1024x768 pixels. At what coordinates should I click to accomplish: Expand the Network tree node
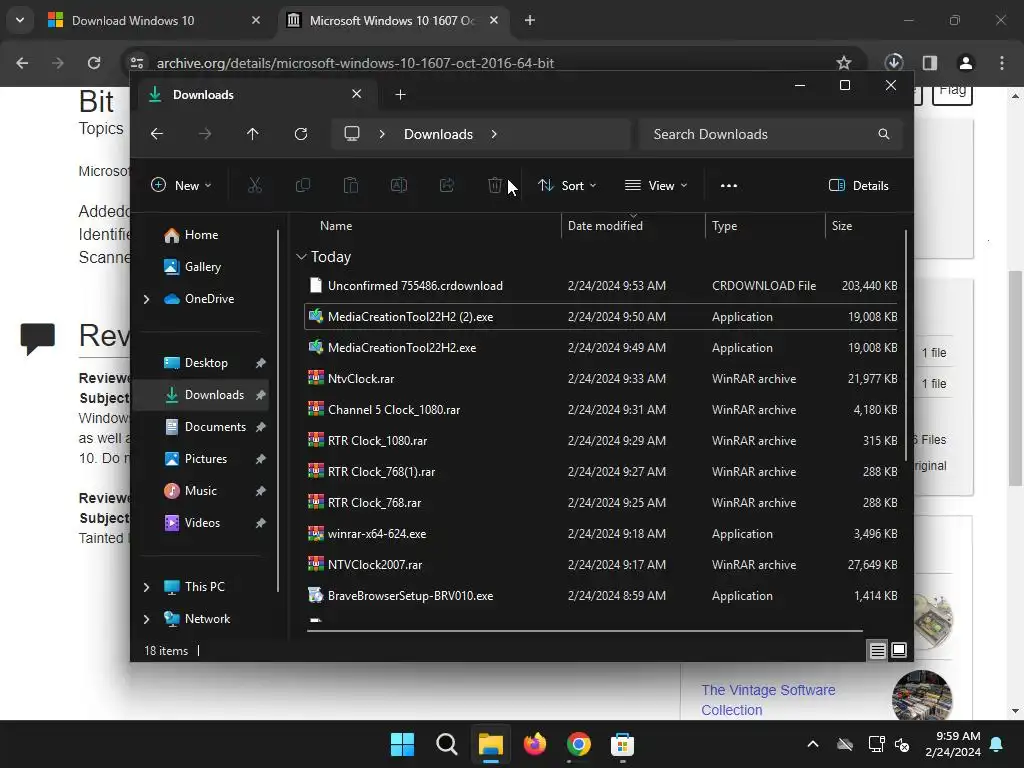(x=146, y=619)
